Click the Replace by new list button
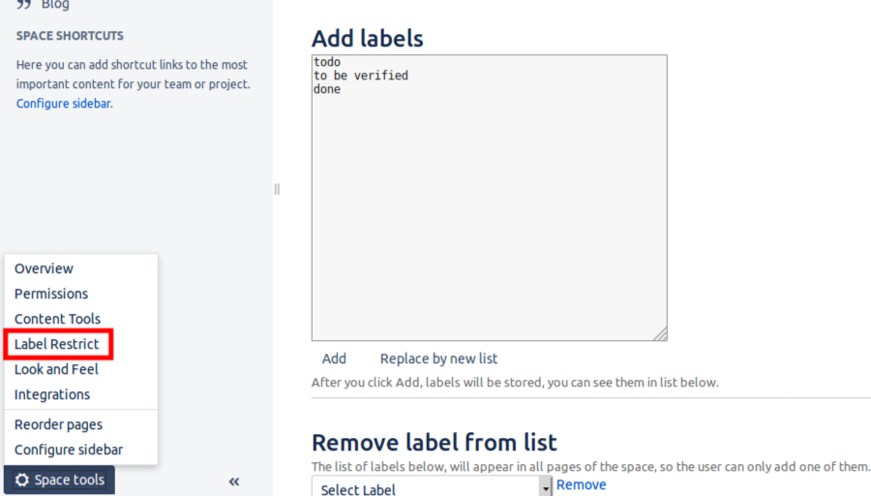Image resolution: width=871 pixels, height=496 pixels. point(438,358)
